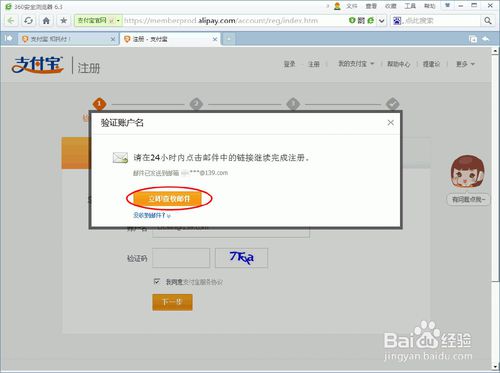Viewport: 500px width, 373px height.
Task: Close the 验证账户名 dialog
Action: 391,123
